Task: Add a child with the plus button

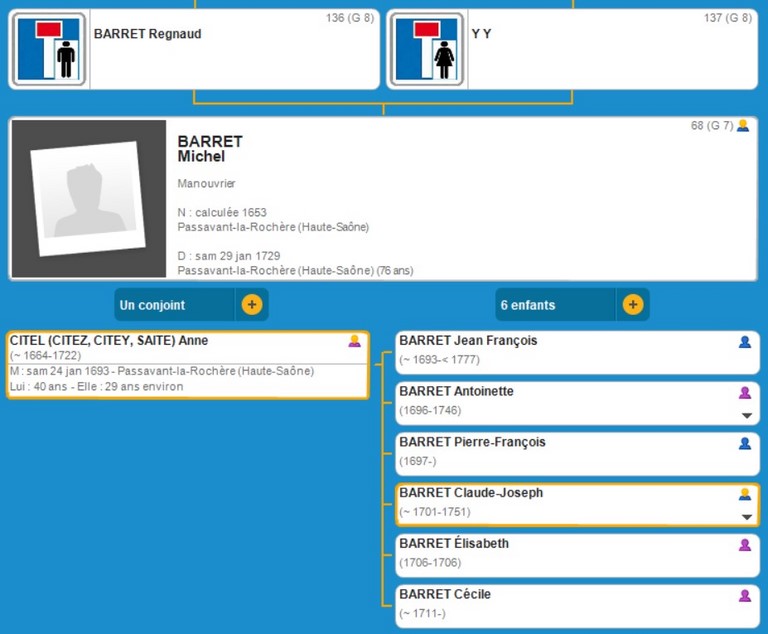Action: [633, 305]
